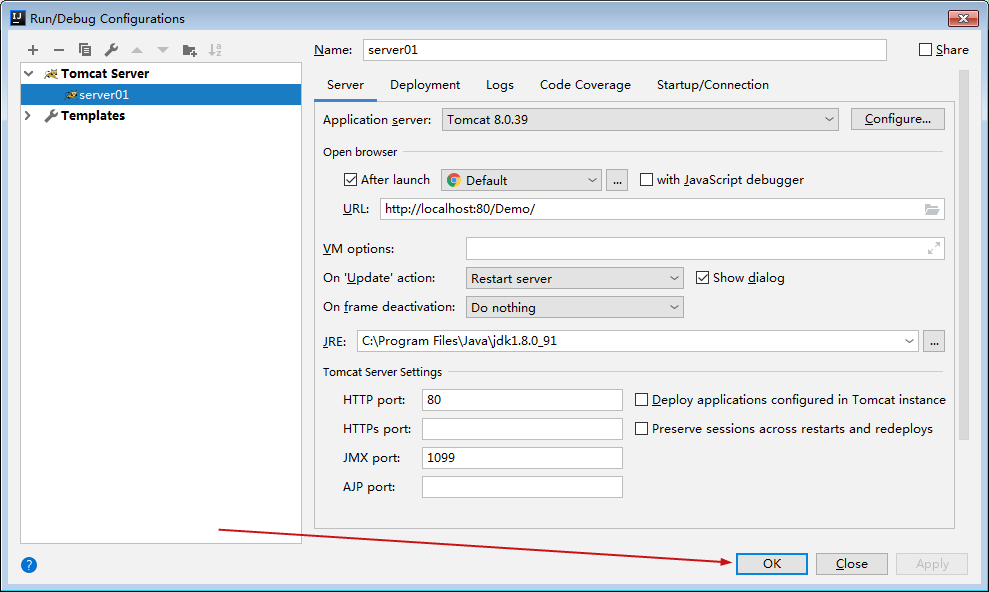Screen dimensions: 989x592
Task: Expand VM options field with arrows icon
Action: [933, 249]
